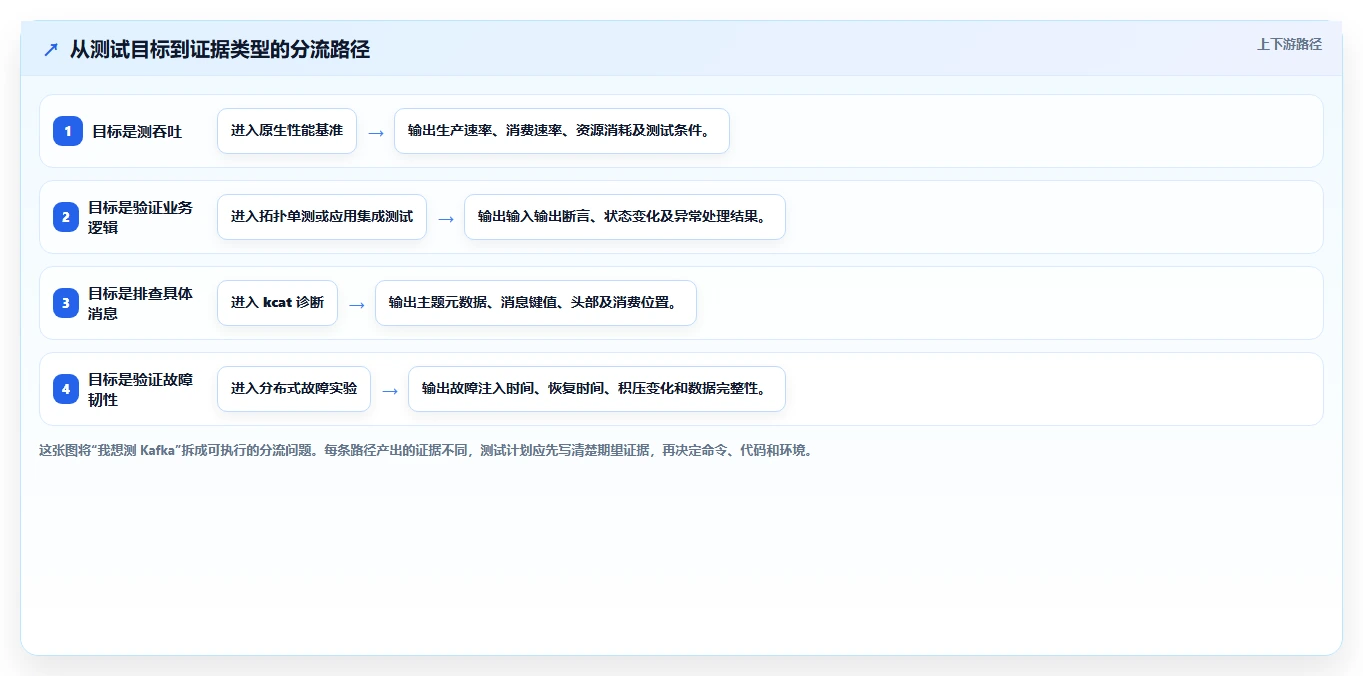Image resolution: width=1363 pixels, height=676 pixels.
Task: Select the 目标是测吞吐 label
Action: click(x=137, y=131)
